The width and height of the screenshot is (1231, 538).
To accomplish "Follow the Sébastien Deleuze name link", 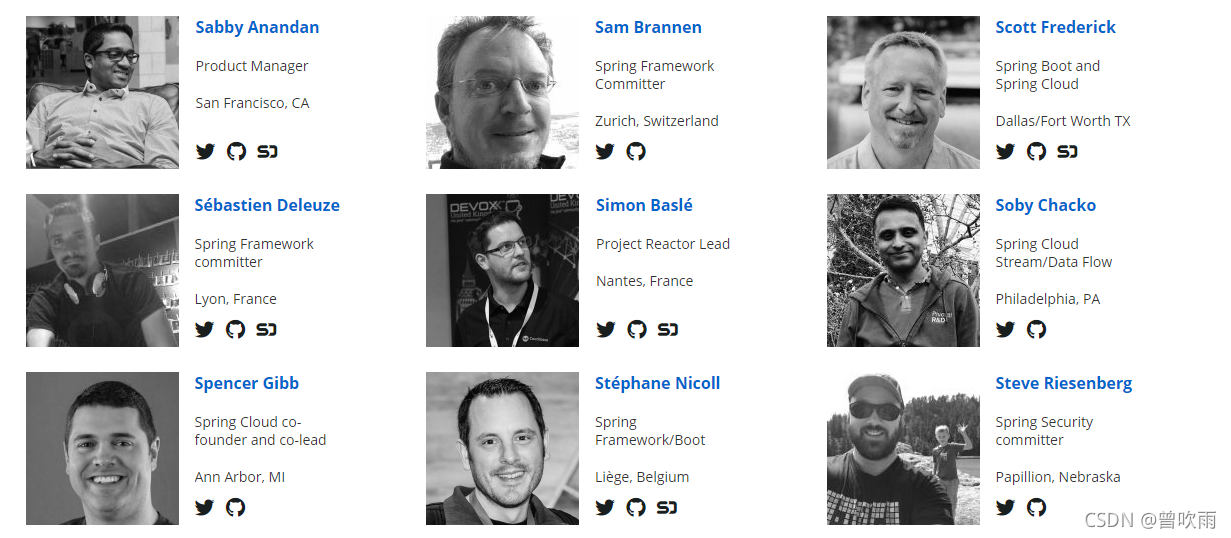I will point(267,205).
